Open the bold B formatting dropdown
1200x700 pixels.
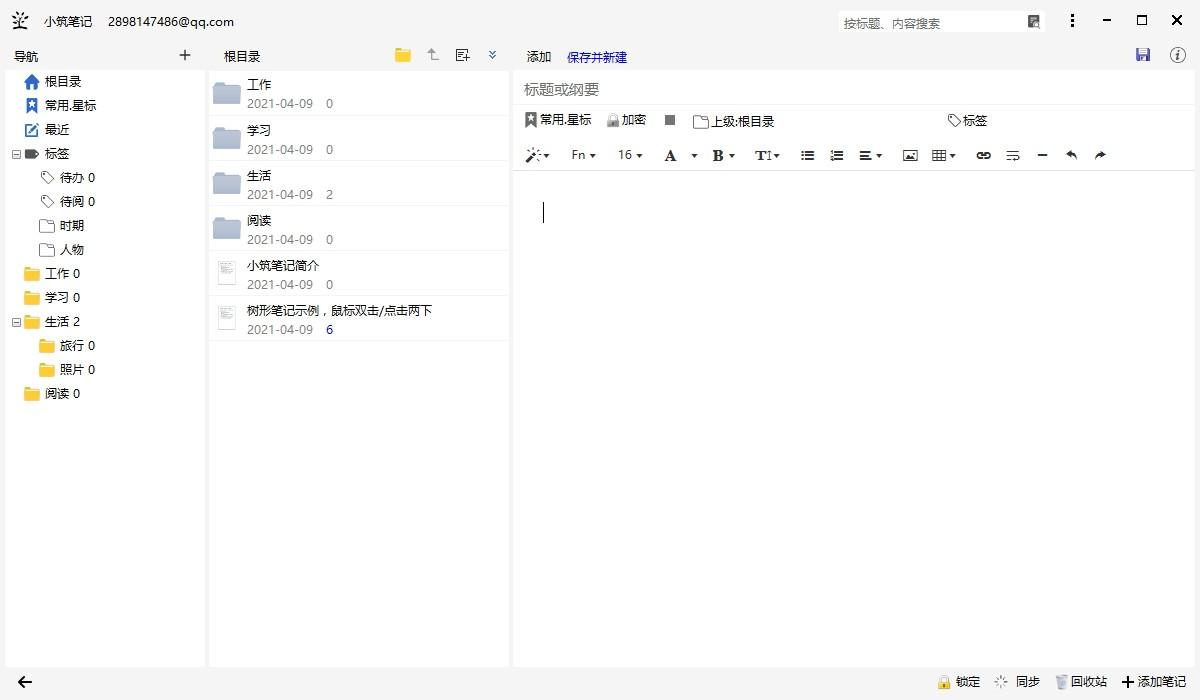[x=723, y=155]
